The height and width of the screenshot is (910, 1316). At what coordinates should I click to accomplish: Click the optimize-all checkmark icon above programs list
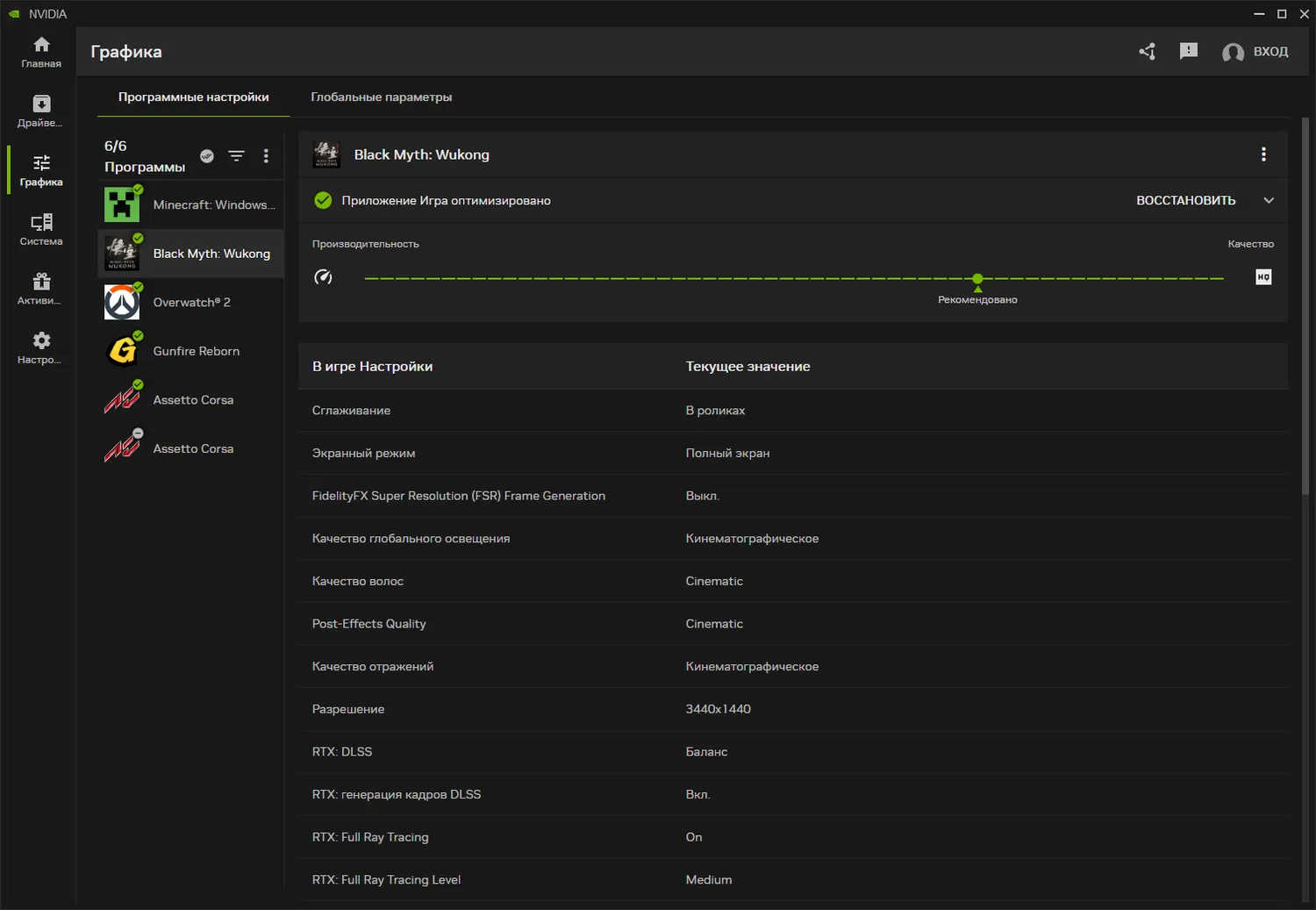tap(207, 156)
